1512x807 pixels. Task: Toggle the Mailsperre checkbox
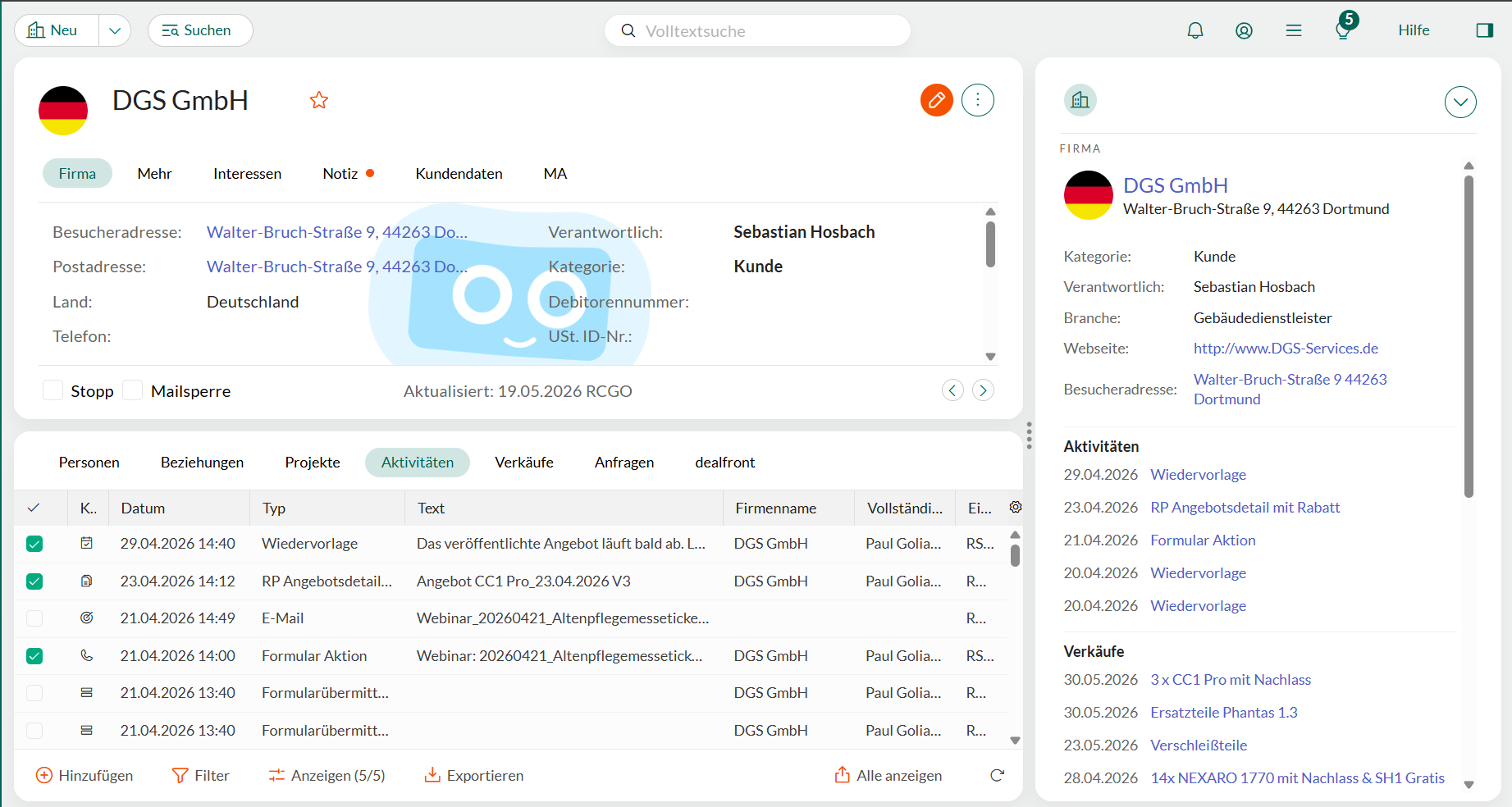click(133, 390)
